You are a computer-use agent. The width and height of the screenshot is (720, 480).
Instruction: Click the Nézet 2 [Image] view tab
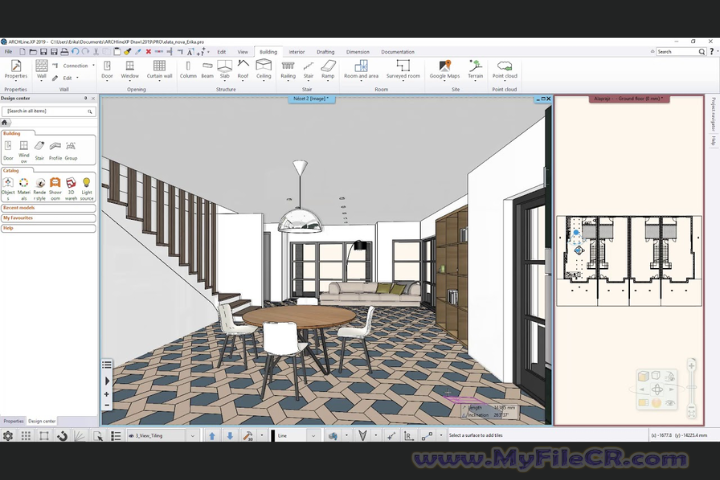(311, 99)
